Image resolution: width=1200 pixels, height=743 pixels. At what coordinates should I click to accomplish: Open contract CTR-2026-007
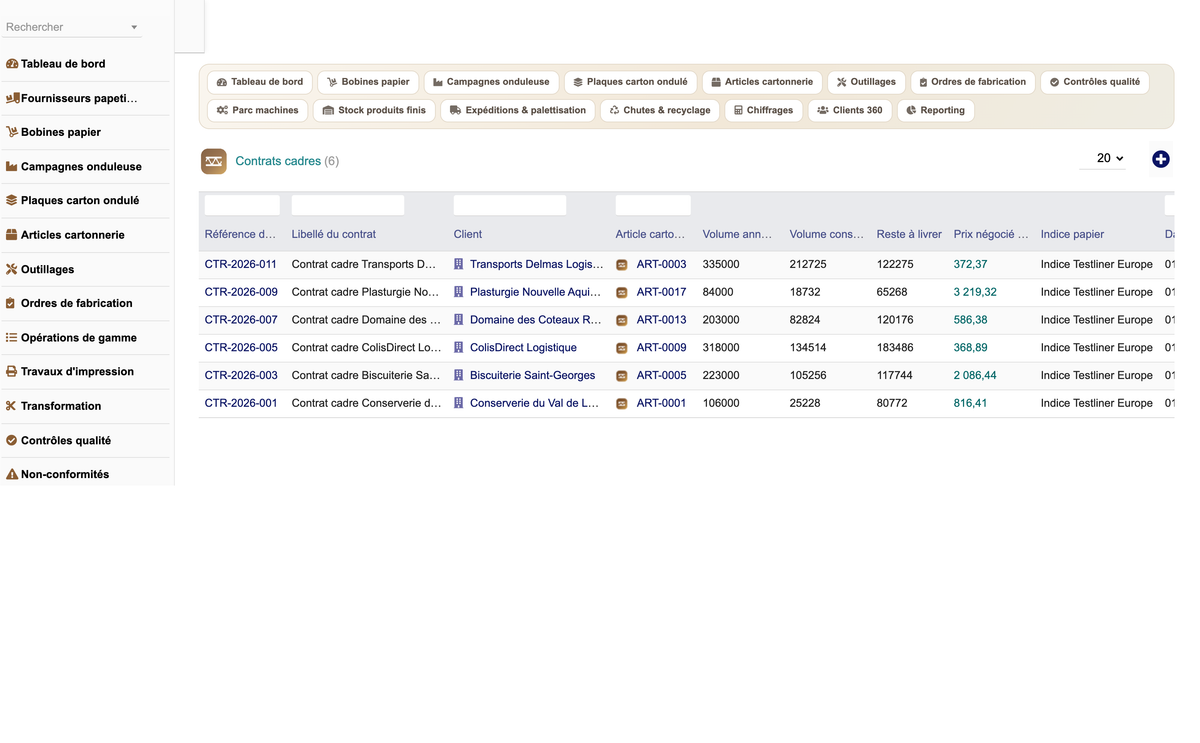(x=241, y=320)
